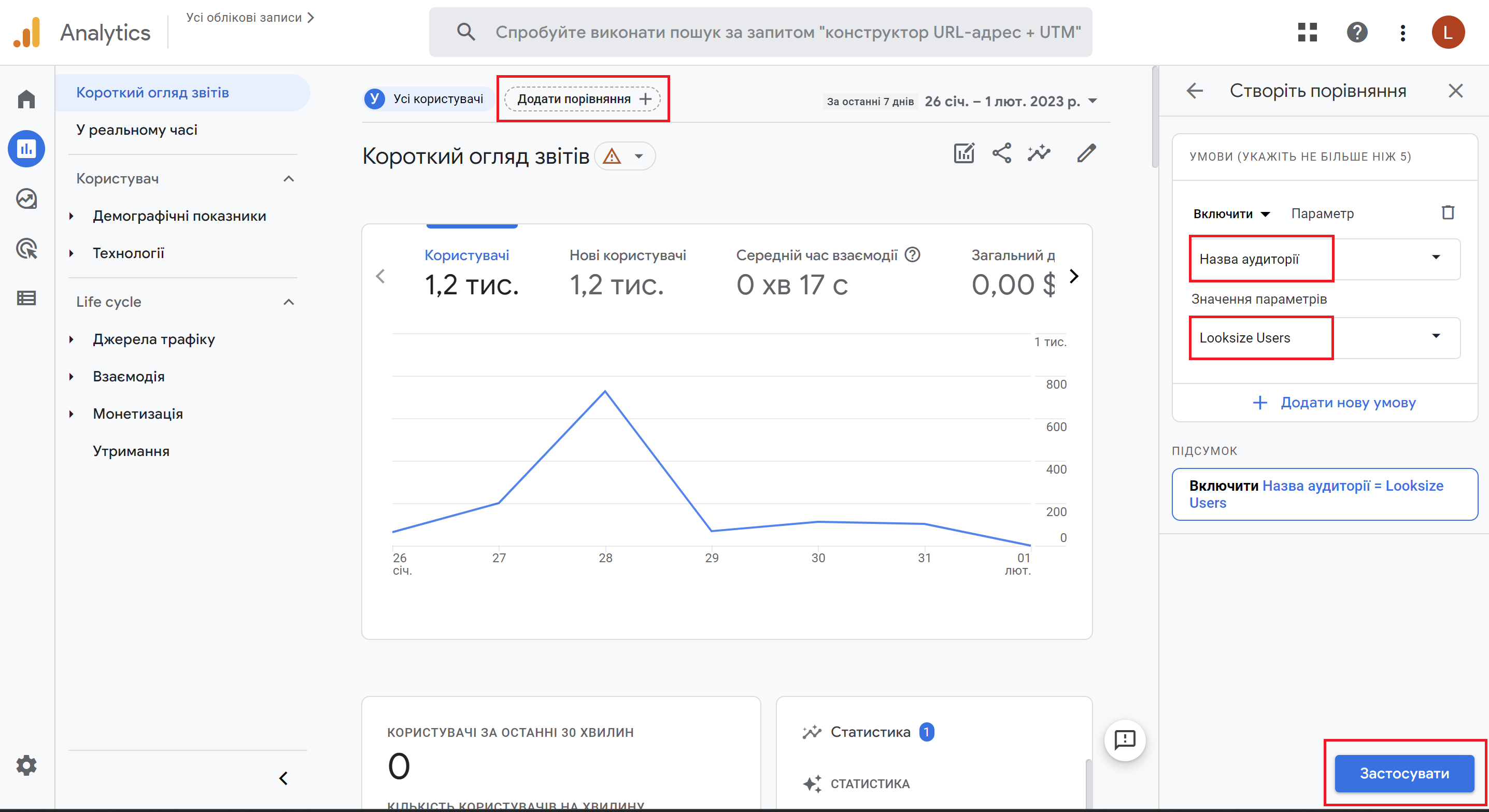The width and height of the screenshot is (1489, 812).
Task: Click next metrics arrow in the card
Action: 1074,276
